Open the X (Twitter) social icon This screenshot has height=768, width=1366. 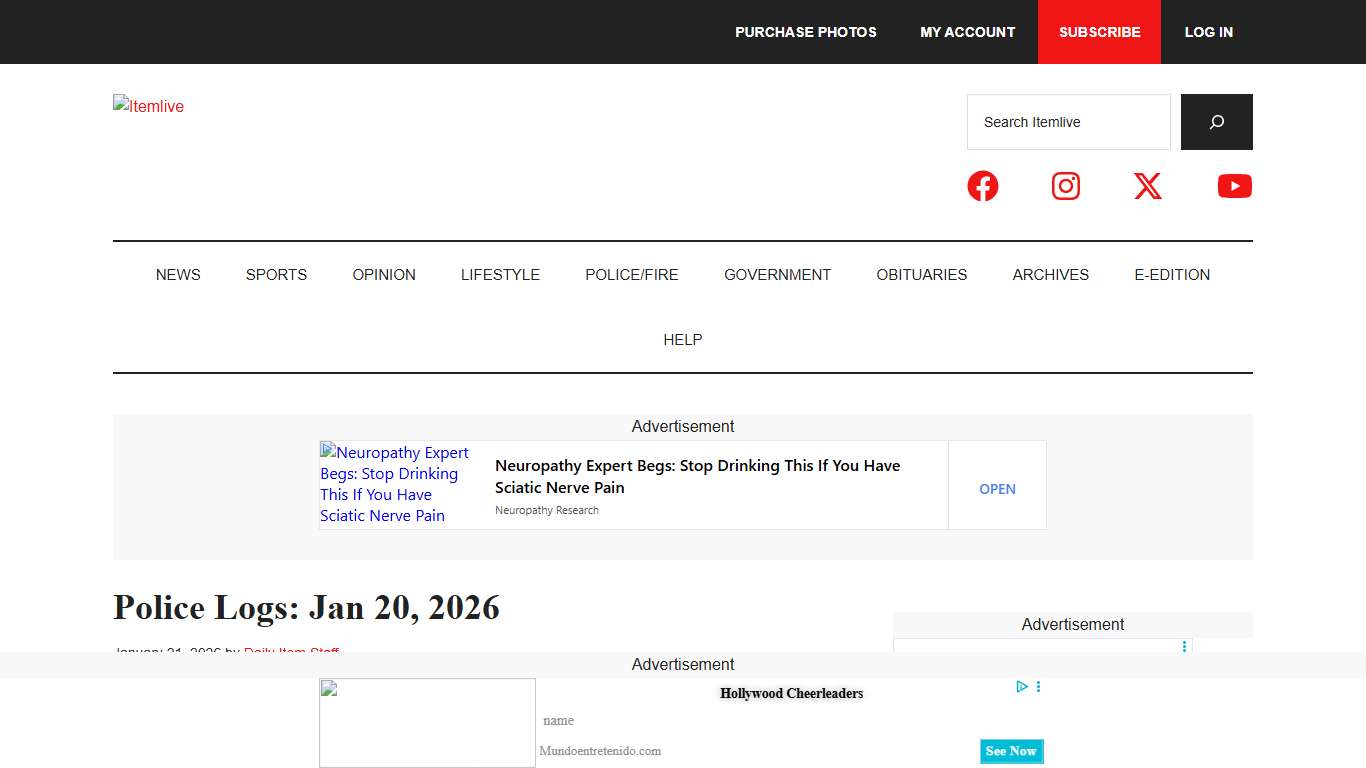point(1148,186)
